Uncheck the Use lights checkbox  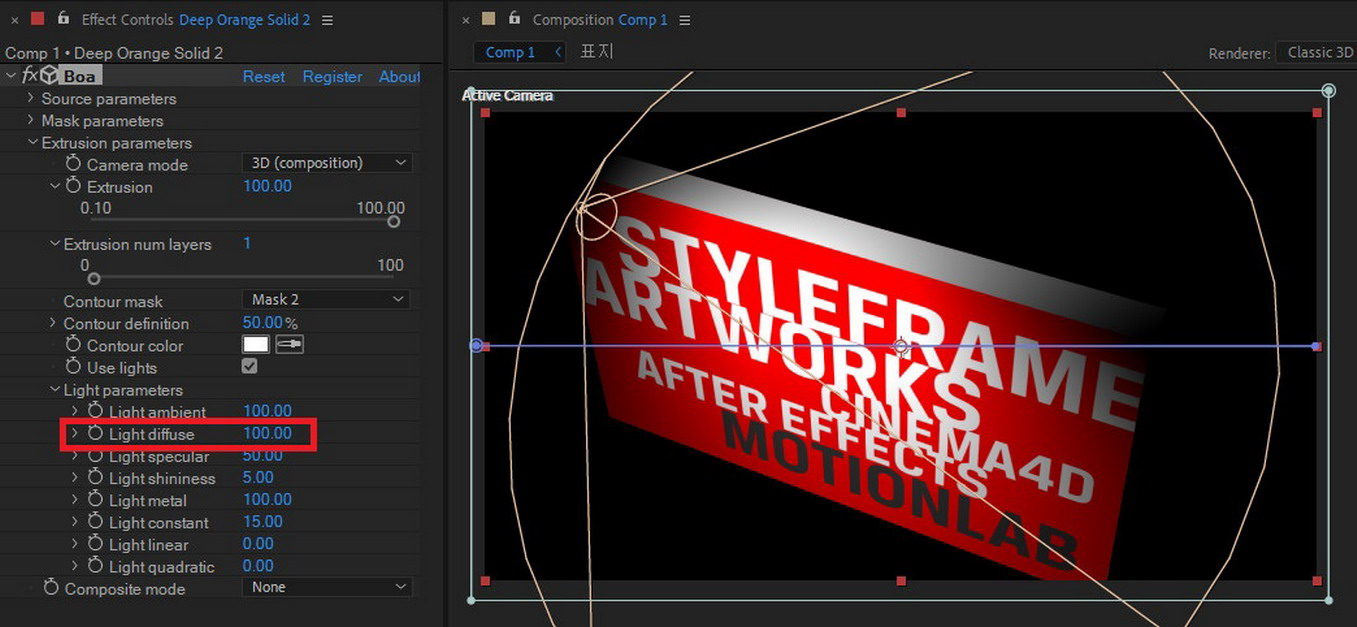[x=250, y=367]
